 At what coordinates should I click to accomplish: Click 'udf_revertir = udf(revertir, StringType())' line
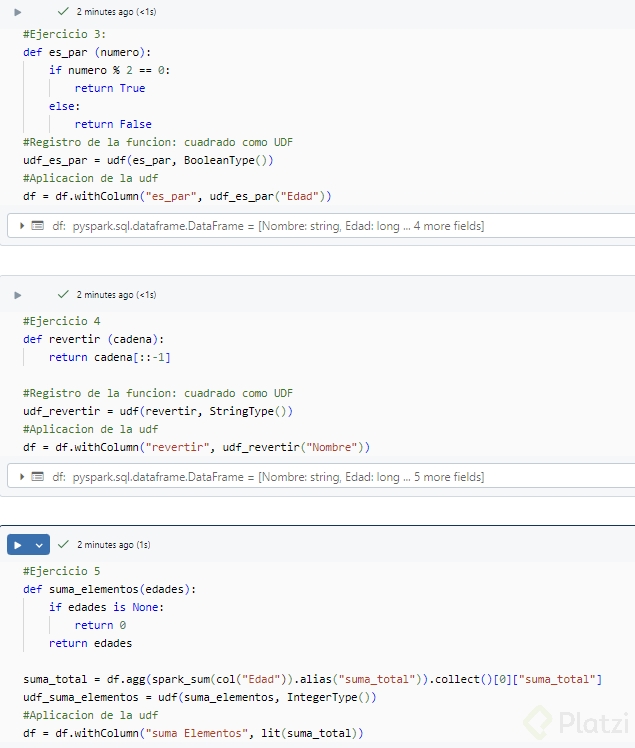[x=158, y=411]
